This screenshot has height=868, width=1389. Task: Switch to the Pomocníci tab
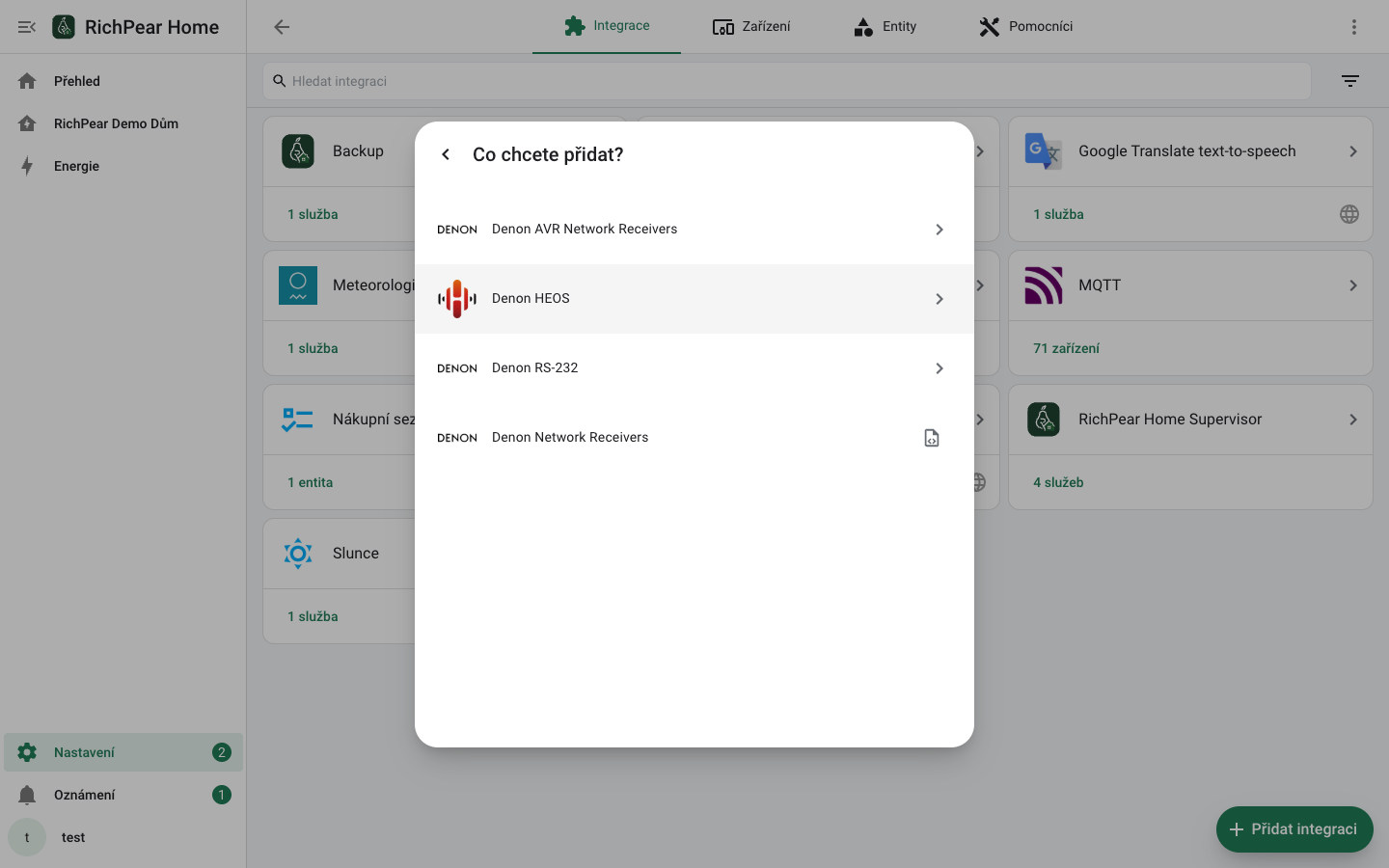pyautogui.click(x=1025, y=26)
